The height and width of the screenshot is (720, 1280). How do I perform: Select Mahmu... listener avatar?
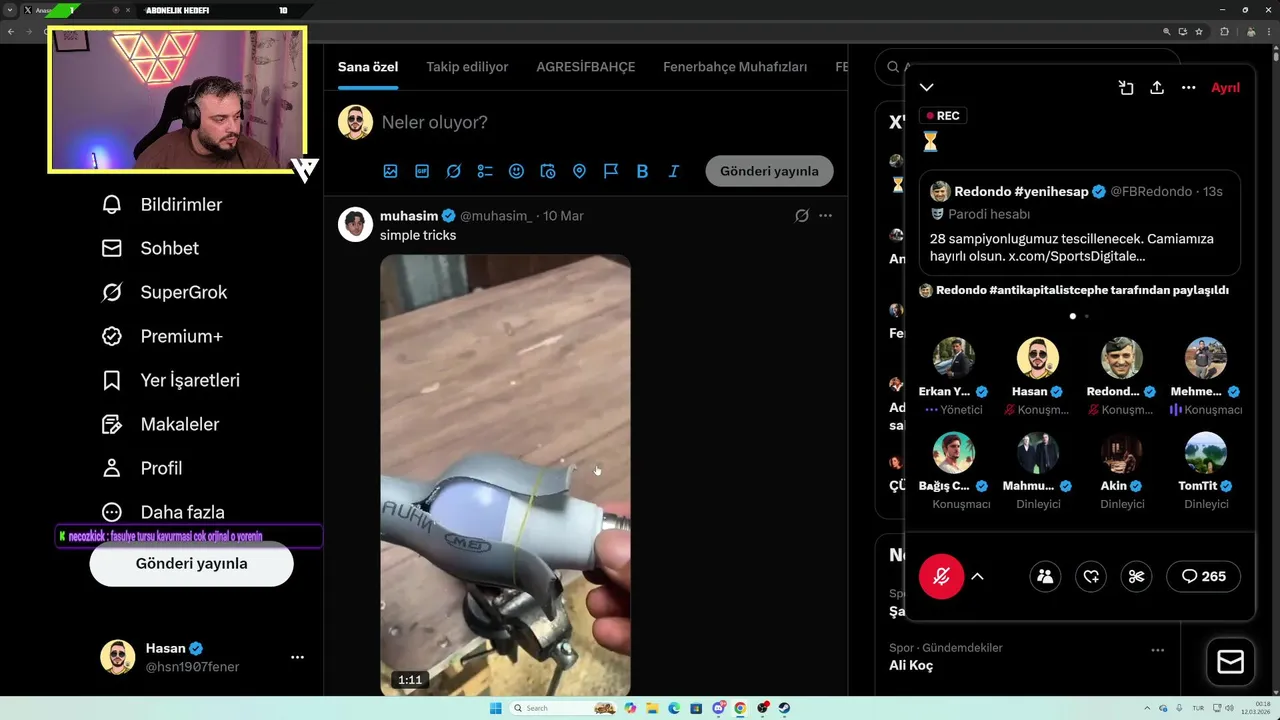click(x=1038, y=453)
